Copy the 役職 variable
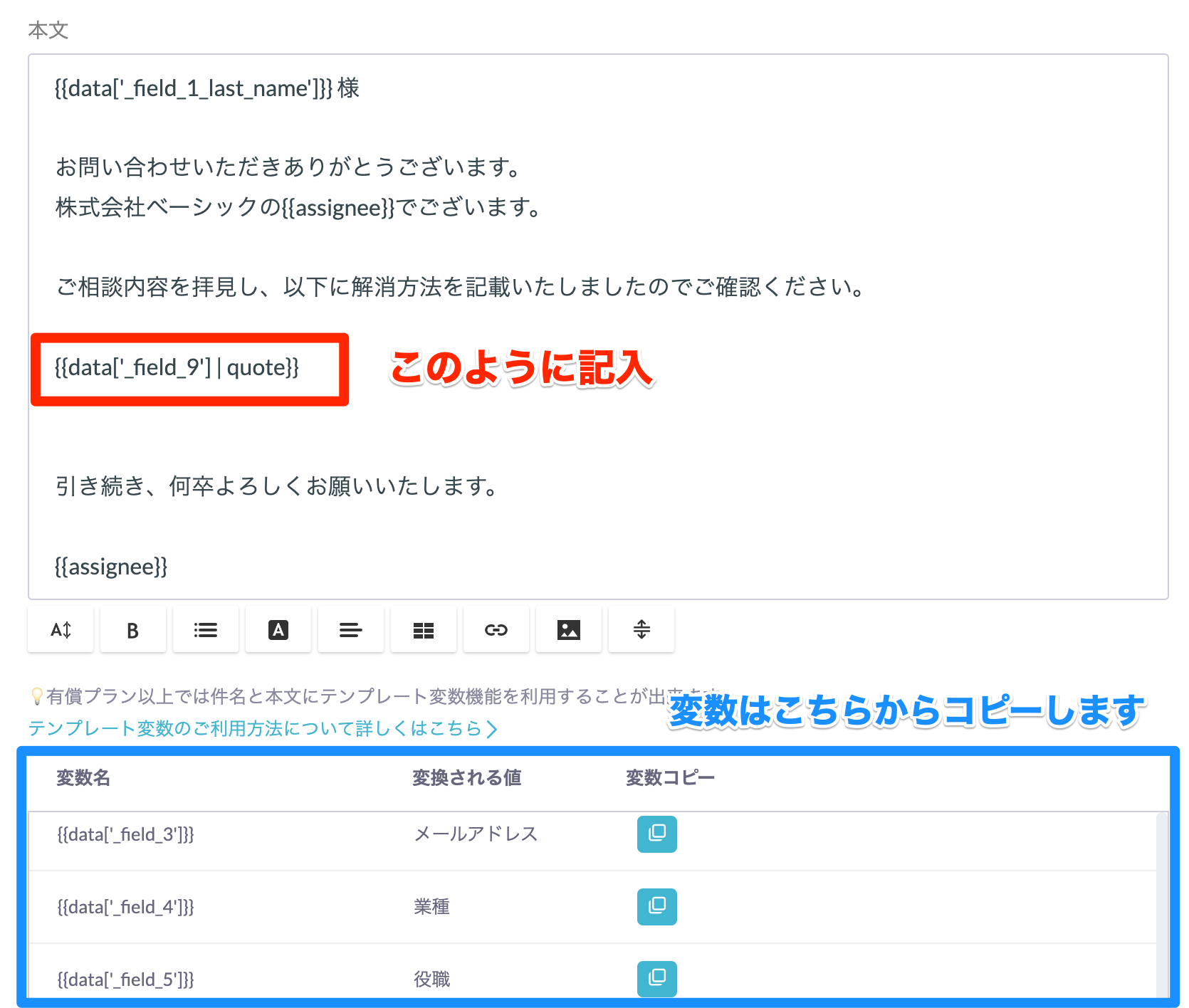Screen dimensions: 1189x1008 pyautogui.click(x=656, y=979)
